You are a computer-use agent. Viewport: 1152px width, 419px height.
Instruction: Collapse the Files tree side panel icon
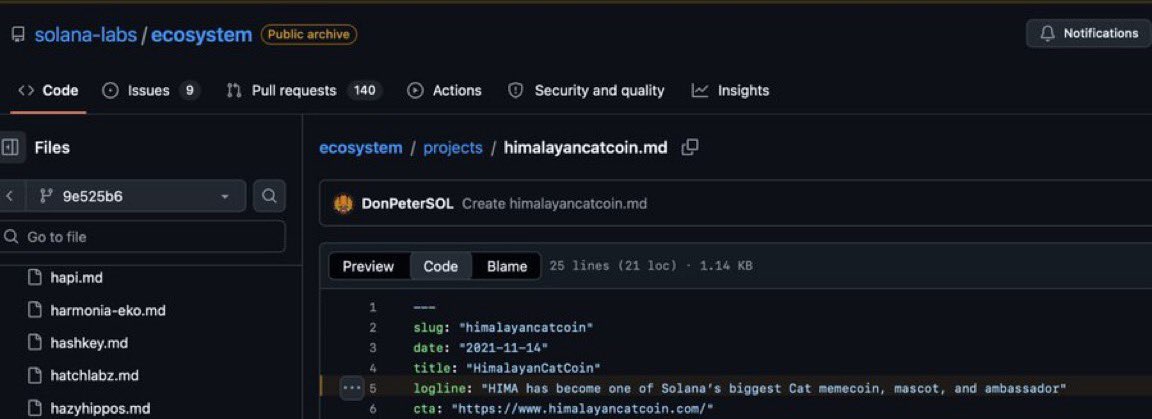[10, 147]
